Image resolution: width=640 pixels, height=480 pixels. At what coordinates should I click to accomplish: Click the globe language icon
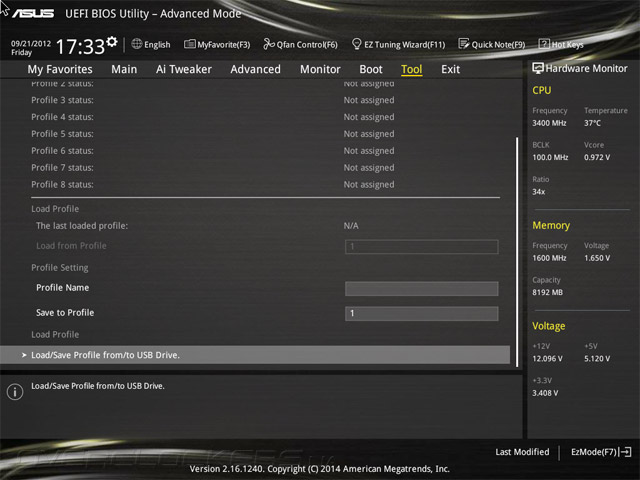pyautogui.click(x=137, y=44)
